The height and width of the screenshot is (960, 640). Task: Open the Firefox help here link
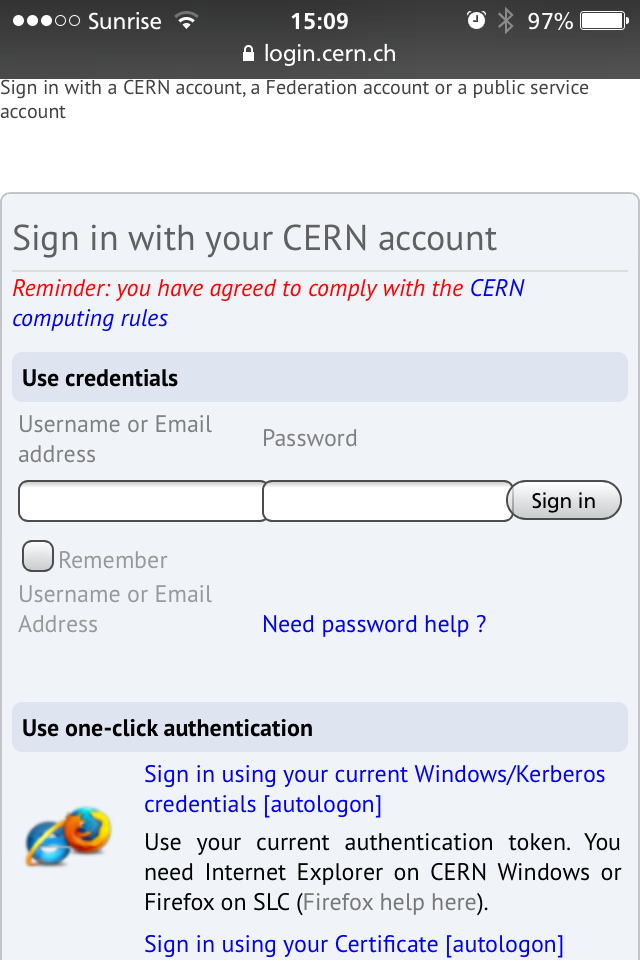[x=390, y=902]
